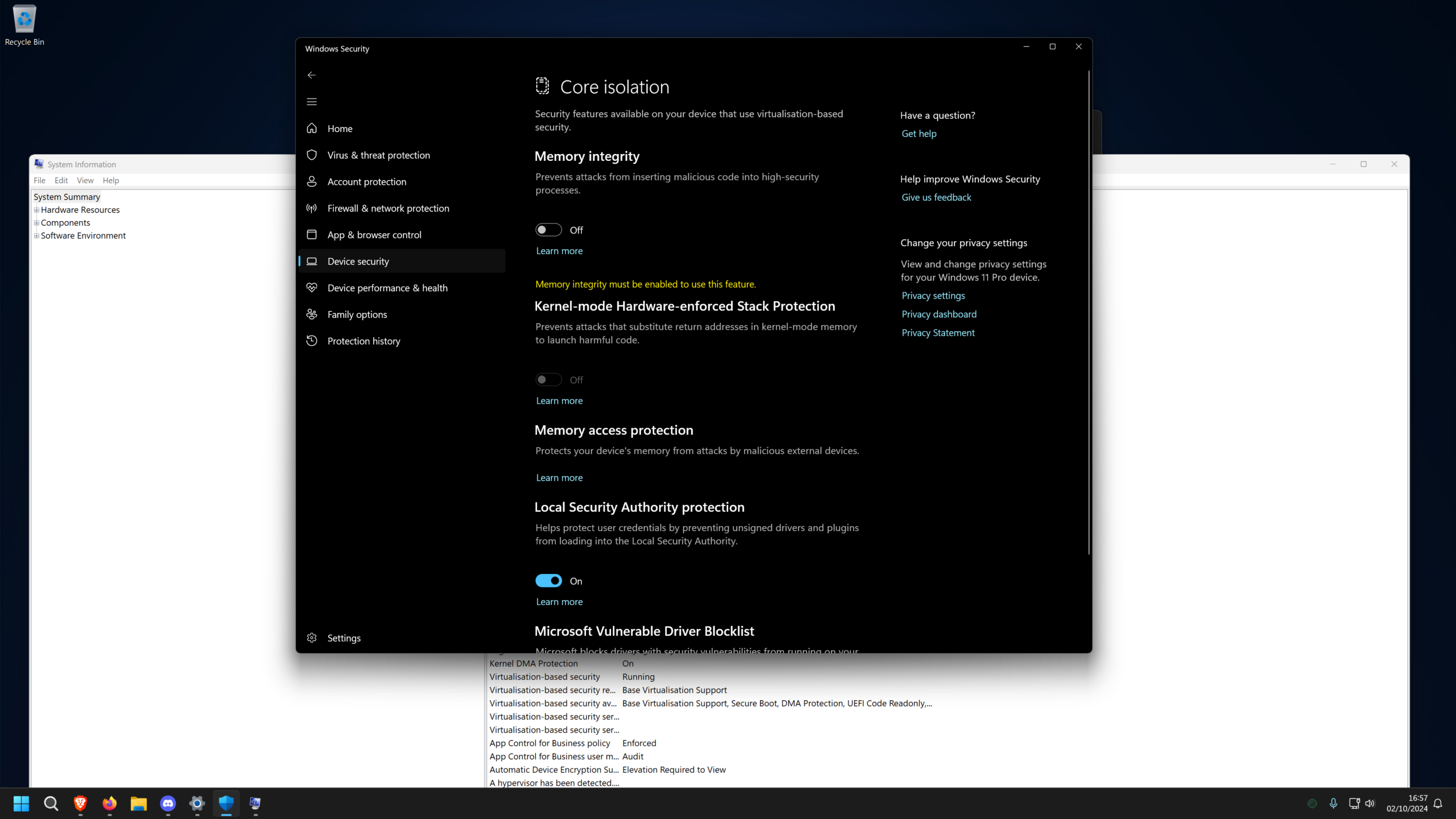Open Device performance & health
This screenshot has width=1456, height=819.
pos(387,288)
